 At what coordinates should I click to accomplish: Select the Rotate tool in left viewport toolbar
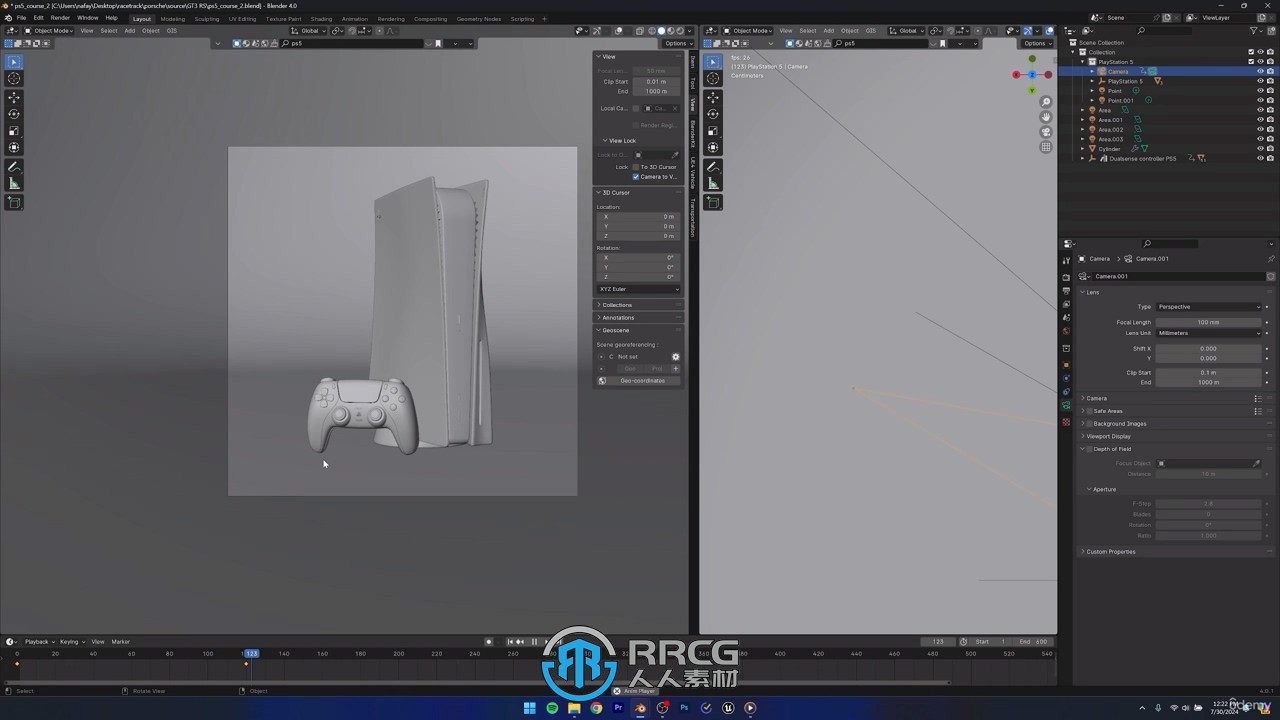tap(14, 114)
